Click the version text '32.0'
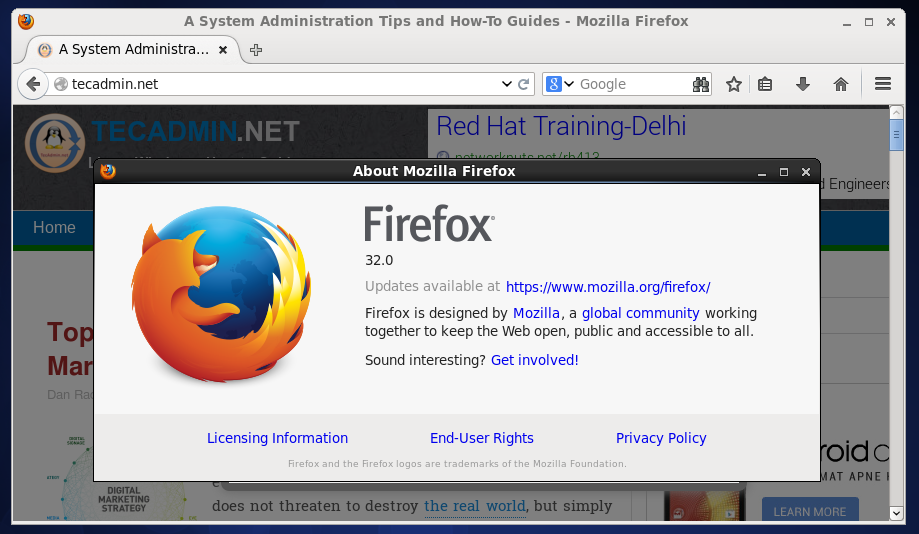 click(x=379, y=260)
